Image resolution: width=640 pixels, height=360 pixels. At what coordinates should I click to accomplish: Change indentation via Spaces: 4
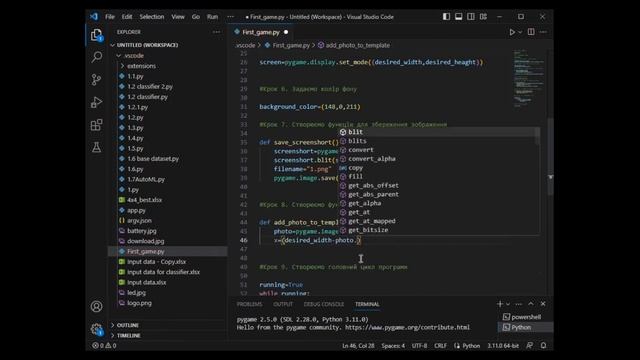[393, 345]
